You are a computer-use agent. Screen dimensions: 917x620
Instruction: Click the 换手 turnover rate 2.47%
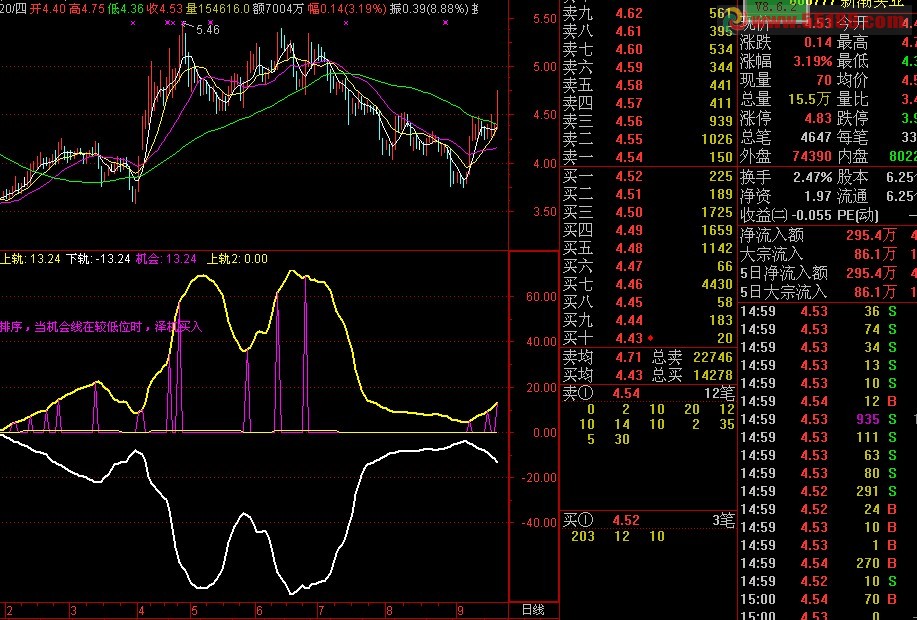coord(812,177)
